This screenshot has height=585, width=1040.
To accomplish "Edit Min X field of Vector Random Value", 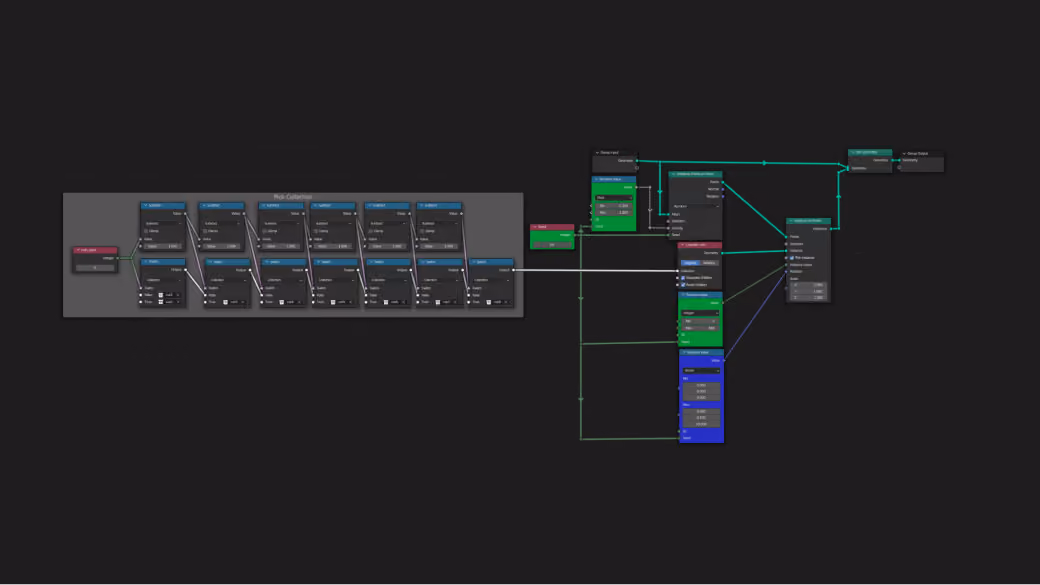I will tap(701, 385).
